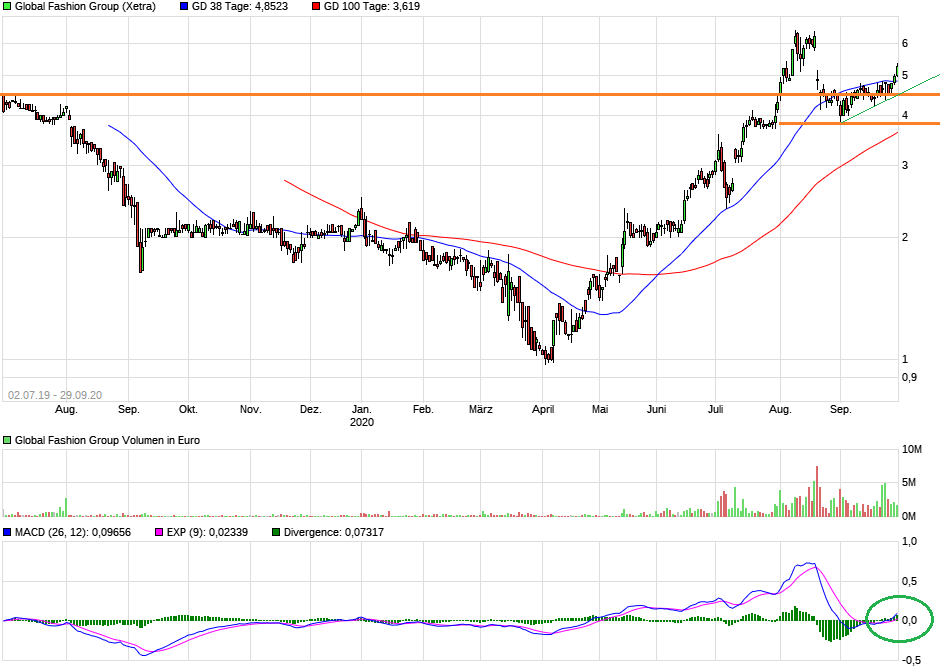
Task: Click the '2020' year label below Jan.
Action: tap(361, 422)
